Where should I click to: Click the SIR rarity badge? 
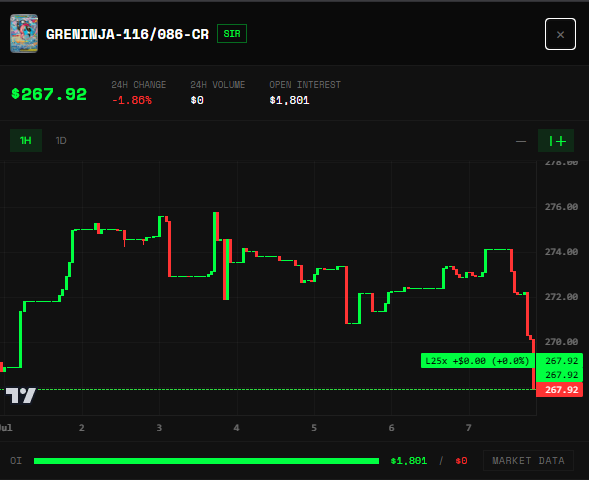coord(232,34)
